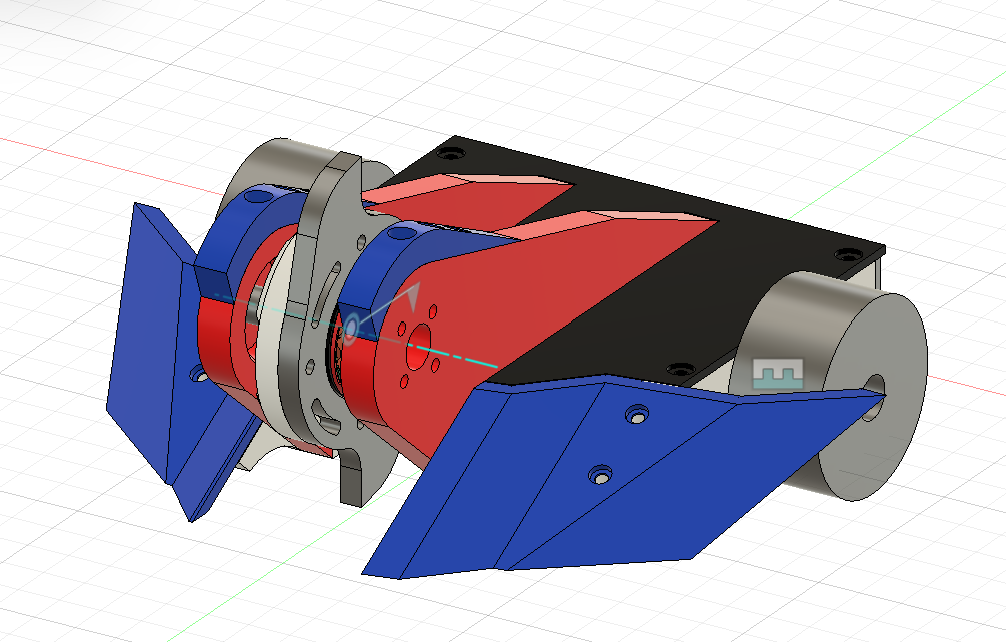The width and height of the screenshot is (1006, 642).
Task: Click the mounting hole on the left blue wedge
Action: (x=200, y=373)
